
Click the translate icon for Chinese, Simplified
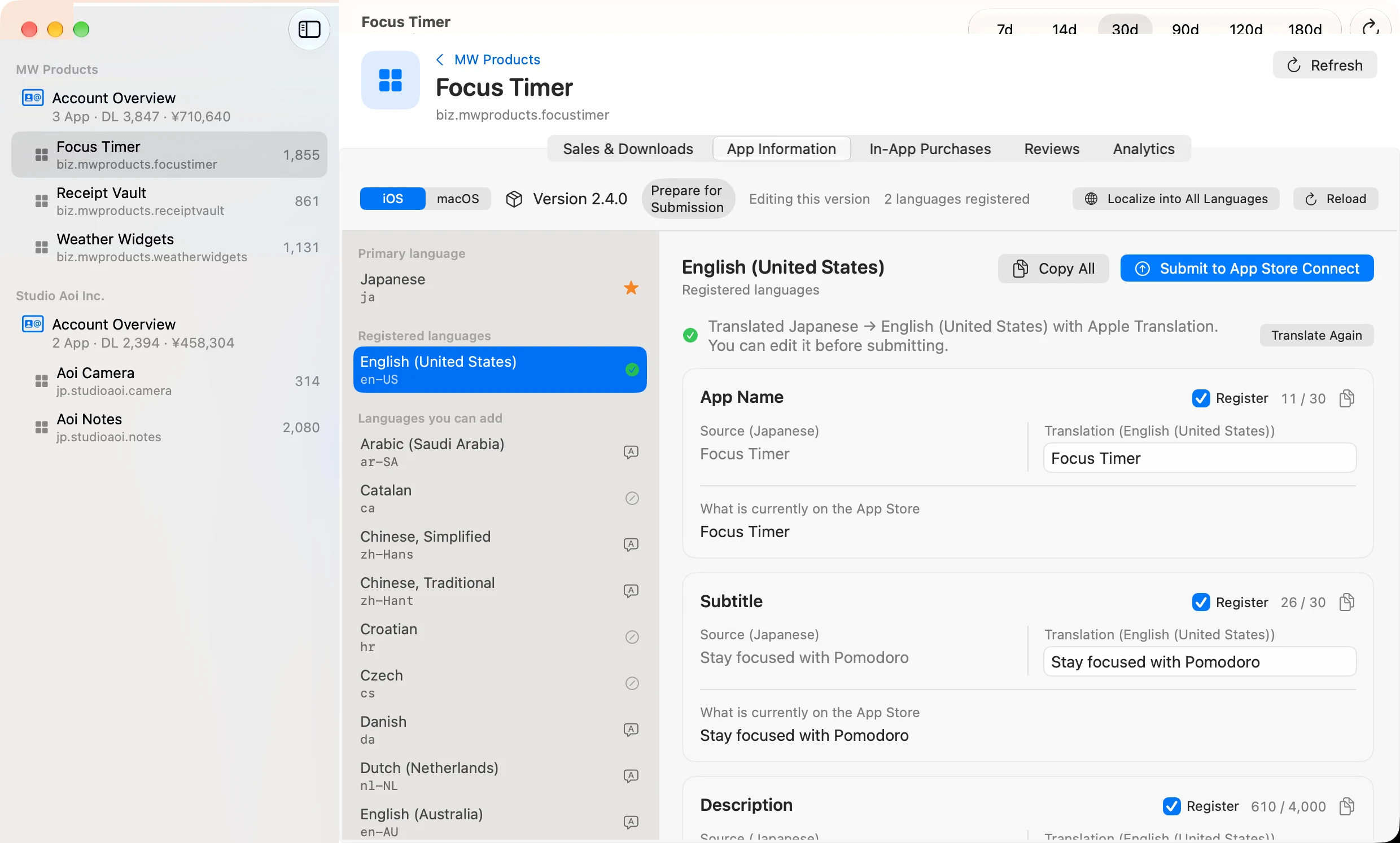point(631,545)
